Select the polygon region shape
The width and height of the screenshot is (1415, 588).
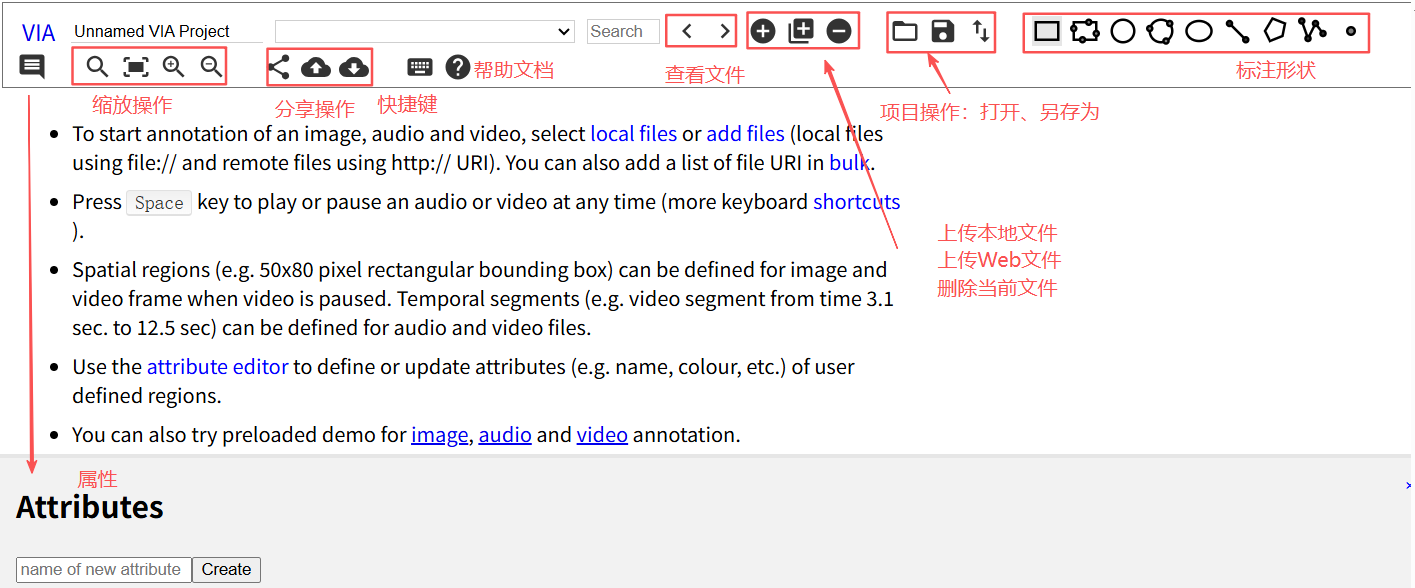1274,30
